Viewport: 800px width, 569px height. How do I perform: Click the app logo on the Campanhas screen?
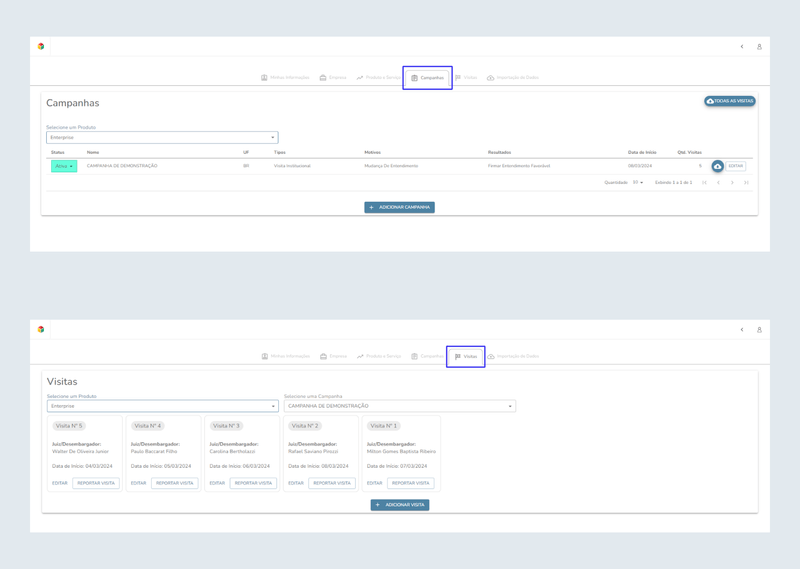coord(41,46)
